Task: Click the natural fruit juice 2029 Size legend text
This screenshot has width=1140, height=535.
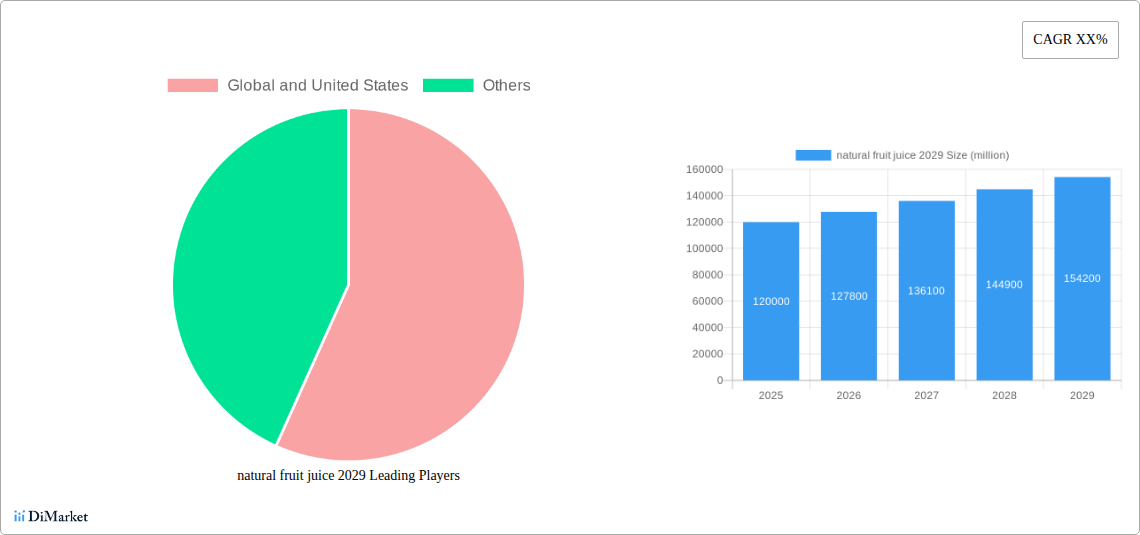Action: click(x=922, y=155)
